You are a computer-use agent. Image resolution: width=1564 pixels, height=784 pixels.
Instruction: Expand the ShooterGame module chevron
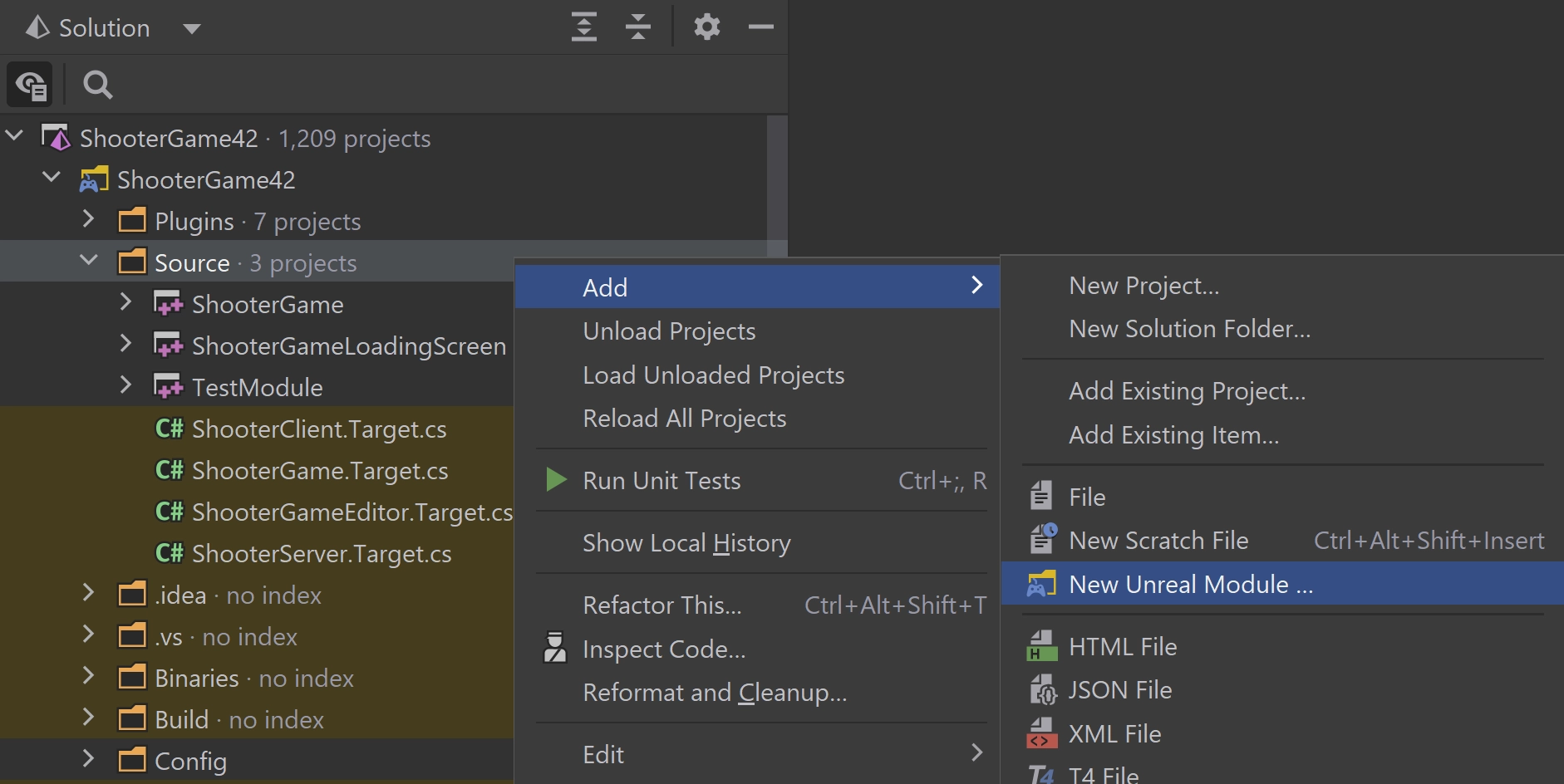(126, 301)
